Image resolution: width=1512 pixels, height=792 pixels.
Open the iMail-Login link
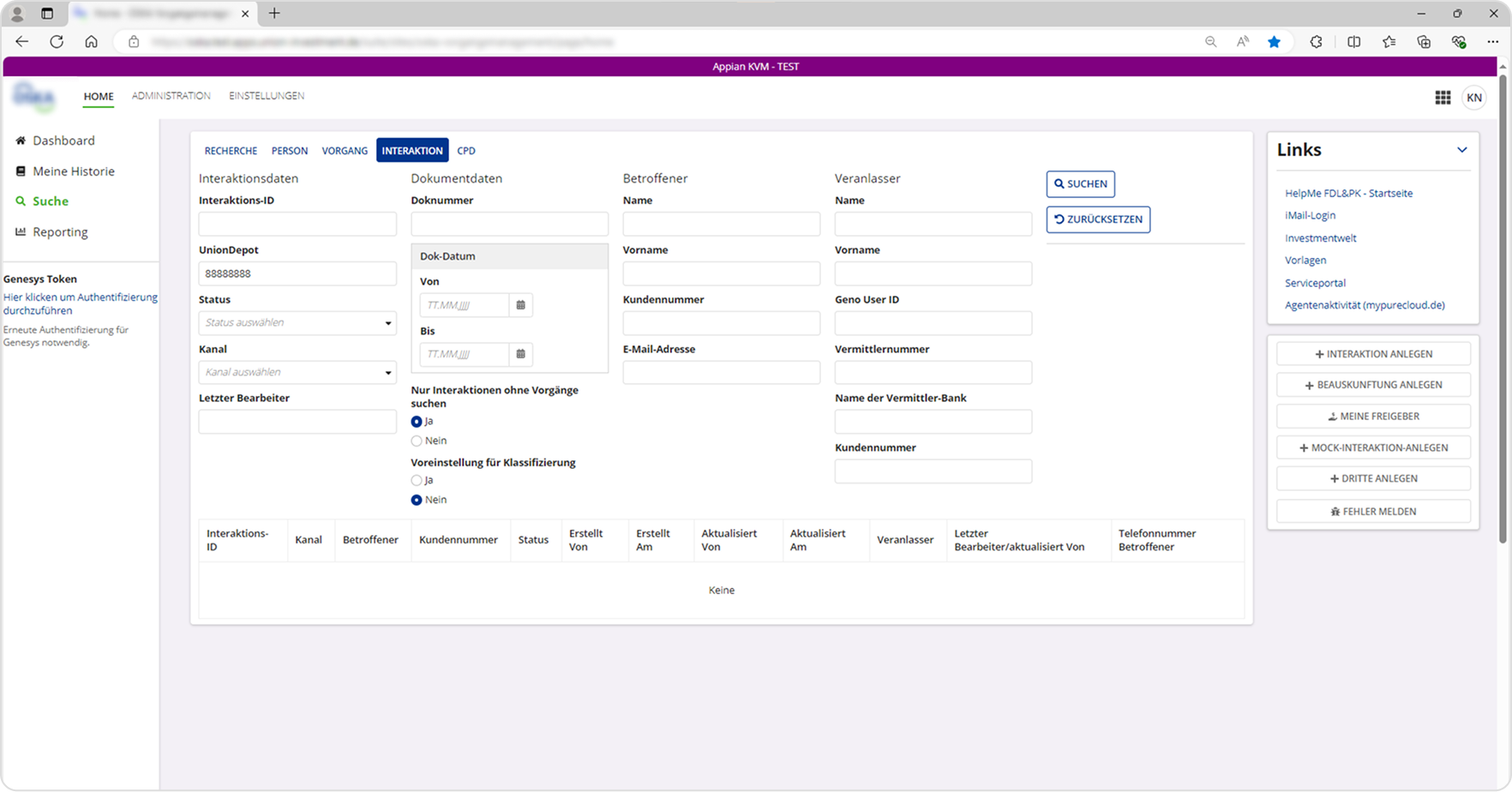[1310, 216]
